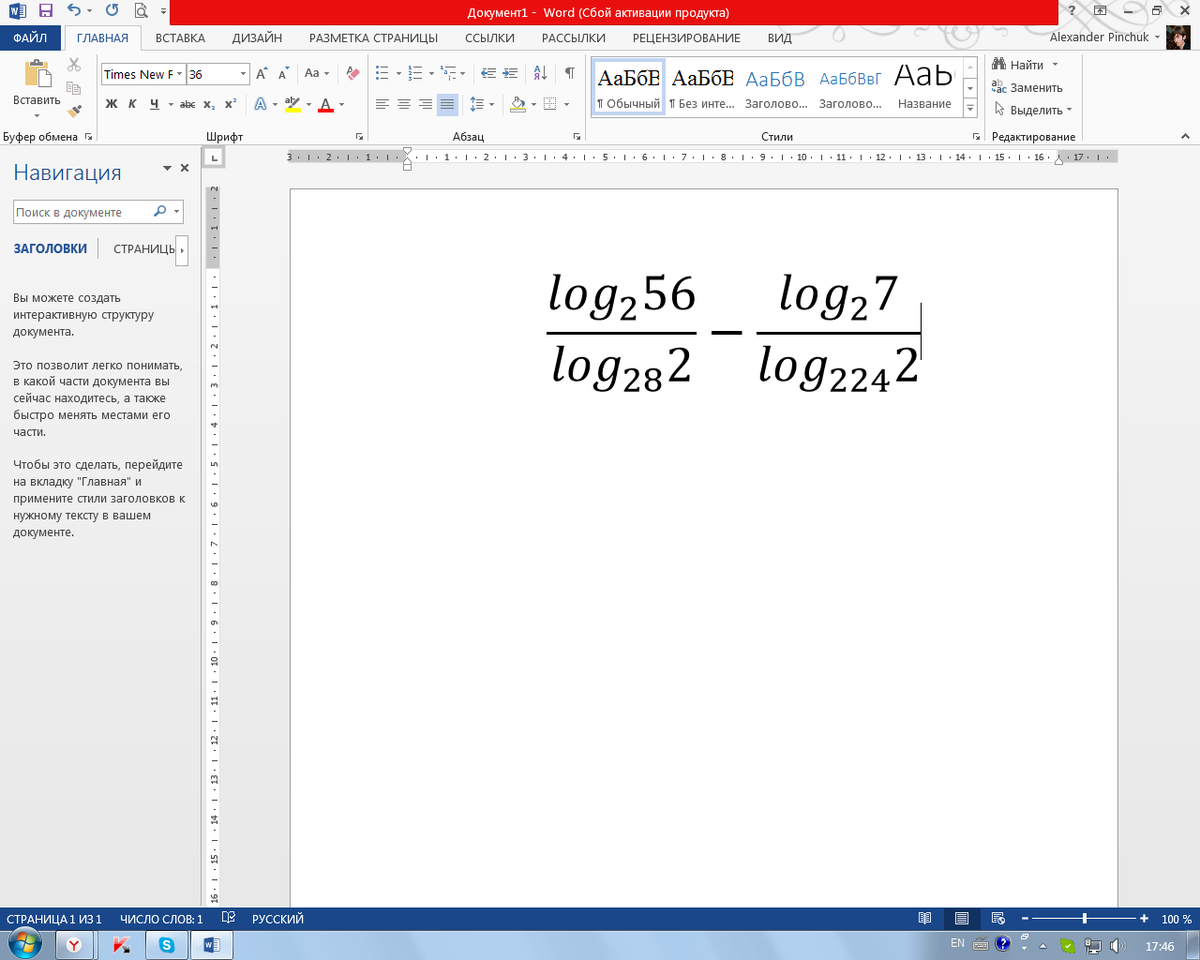The height and width of the screenshot is (960, 1200).
Task: Toggle justify alignment
Action: (x=447, y=104)
